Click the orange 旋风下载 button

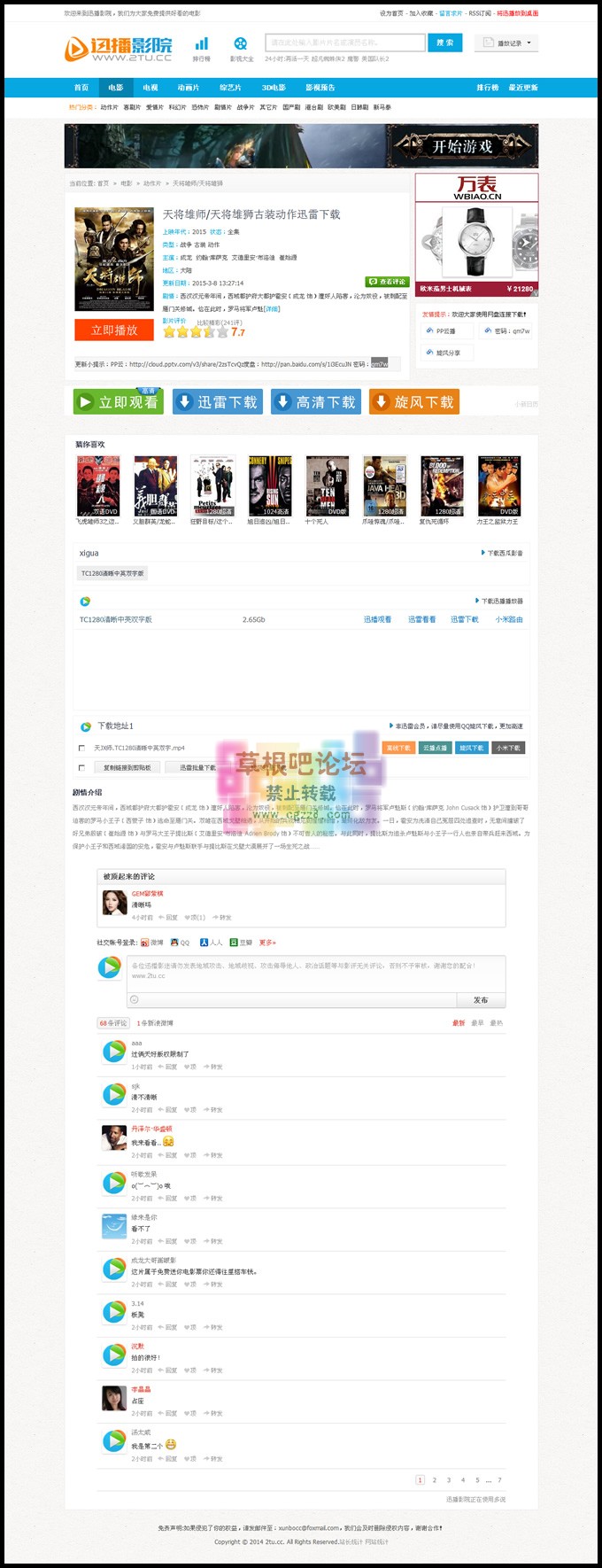tap(414, 401)
